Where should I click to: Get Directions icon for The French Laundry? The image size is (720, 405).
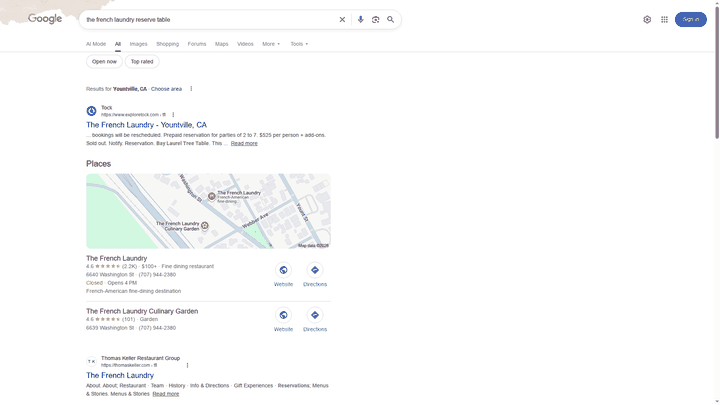click(315, 270)
